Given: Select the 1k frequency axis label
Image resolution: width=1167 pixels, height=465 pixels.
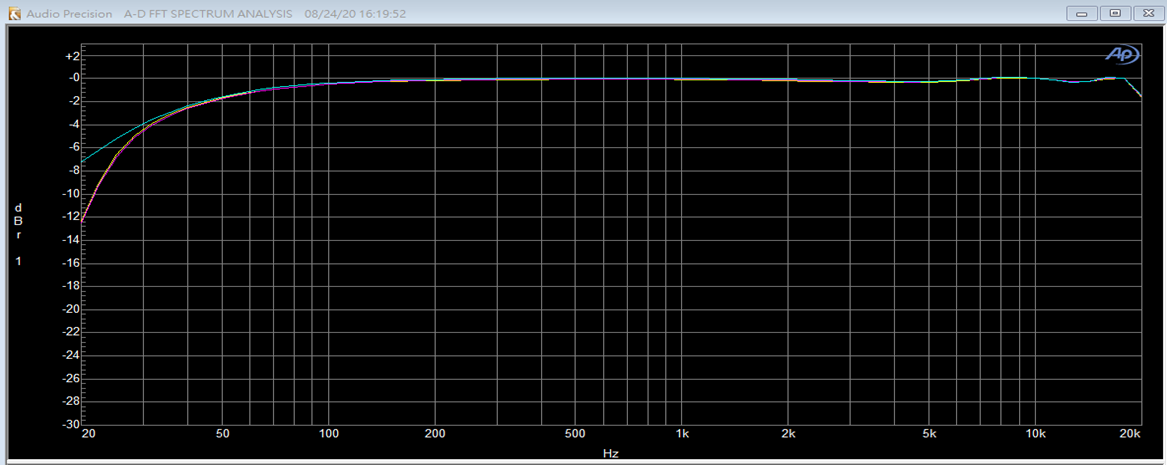Looking at the screenshot, I should [x=682, y=435].
